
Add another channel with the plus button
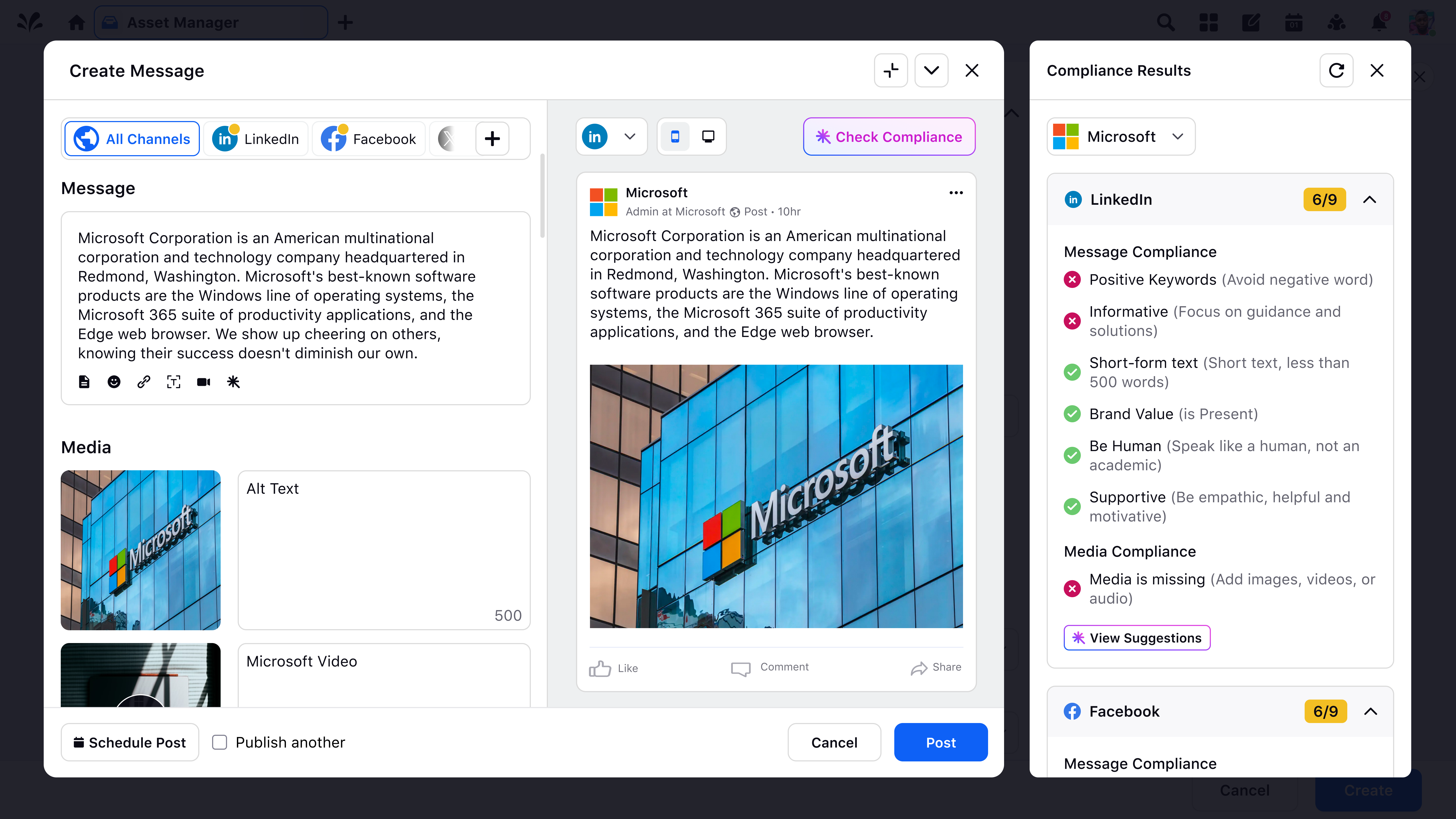(492, 139)
